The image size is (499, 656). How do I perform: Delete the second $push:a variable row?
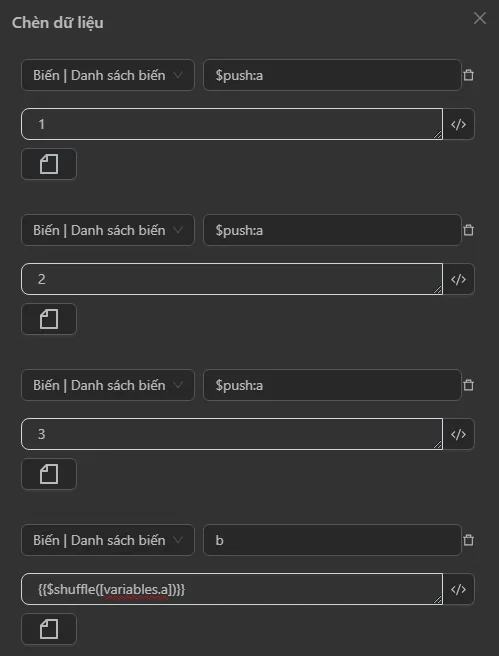[468, 230]
